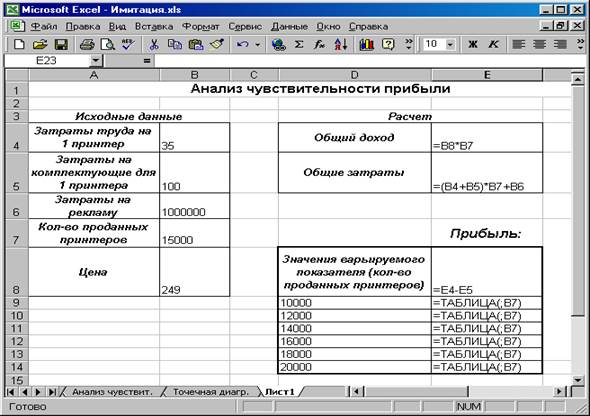Select cell containing formula =E4-E5
The height and width of the screenshot is (416, 590).
coord(487,272)
